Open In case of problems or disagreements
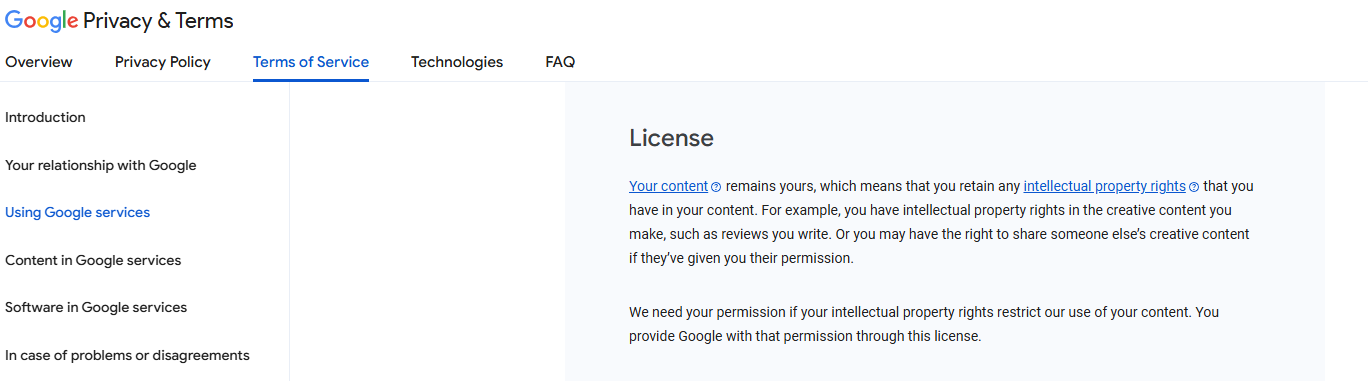Viewport: 1368px width, 381px height. click(127, 355)
